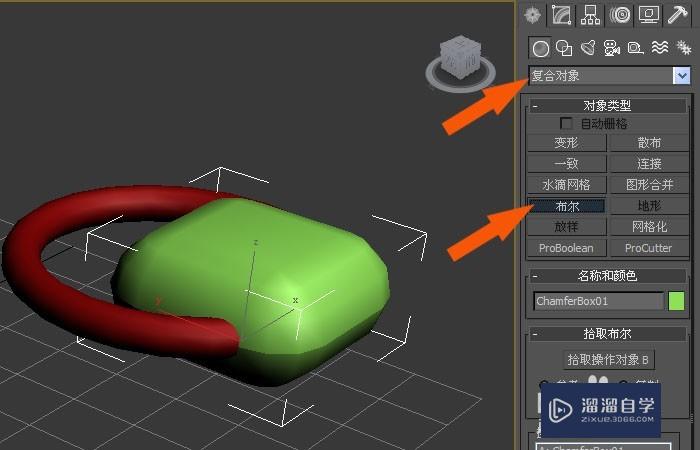Click the 水滴网格 button

tap(567, 185)
